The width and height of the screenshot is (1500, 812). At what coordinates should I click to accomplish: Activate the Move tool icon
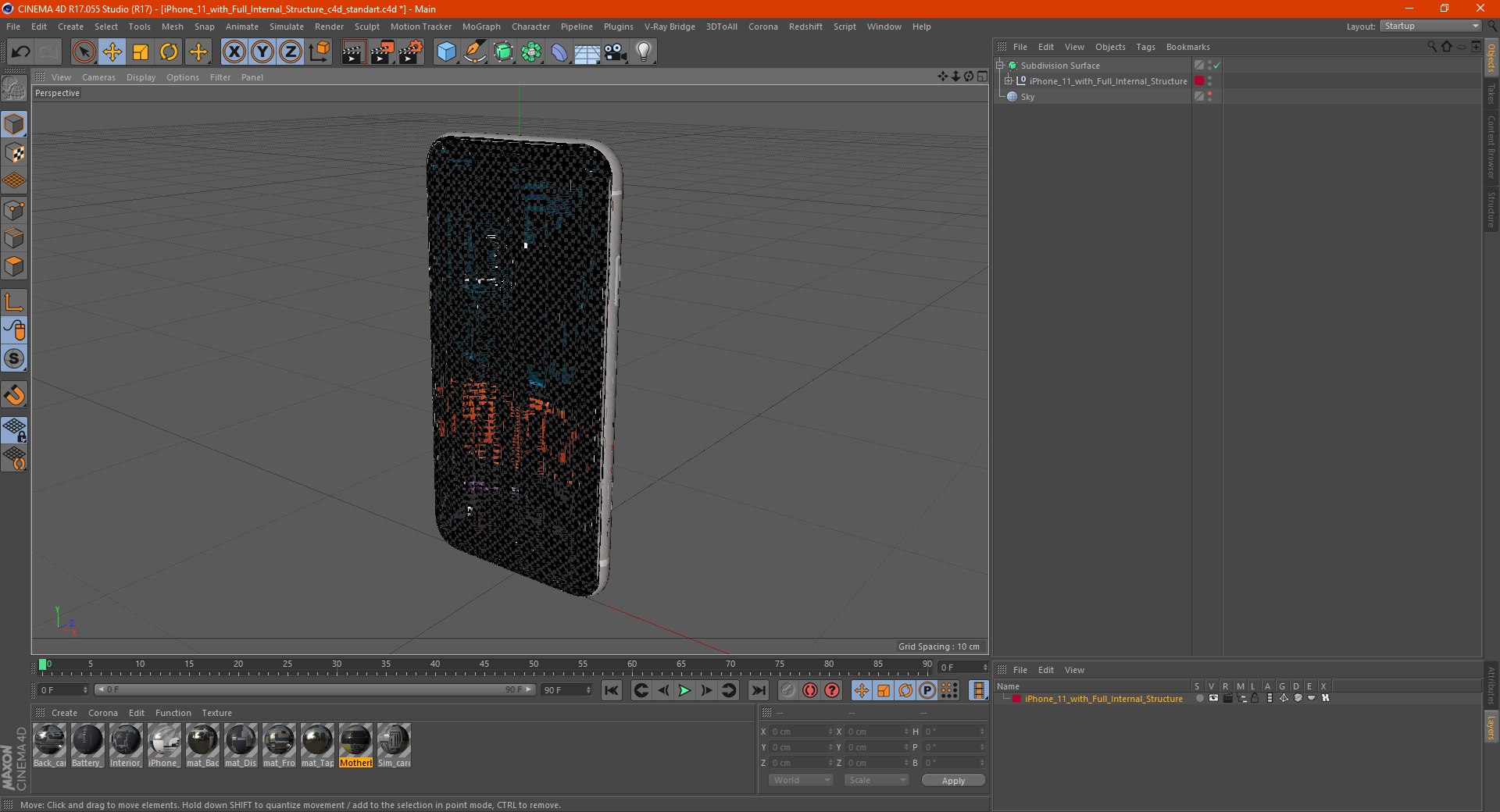tap(112, 52)
